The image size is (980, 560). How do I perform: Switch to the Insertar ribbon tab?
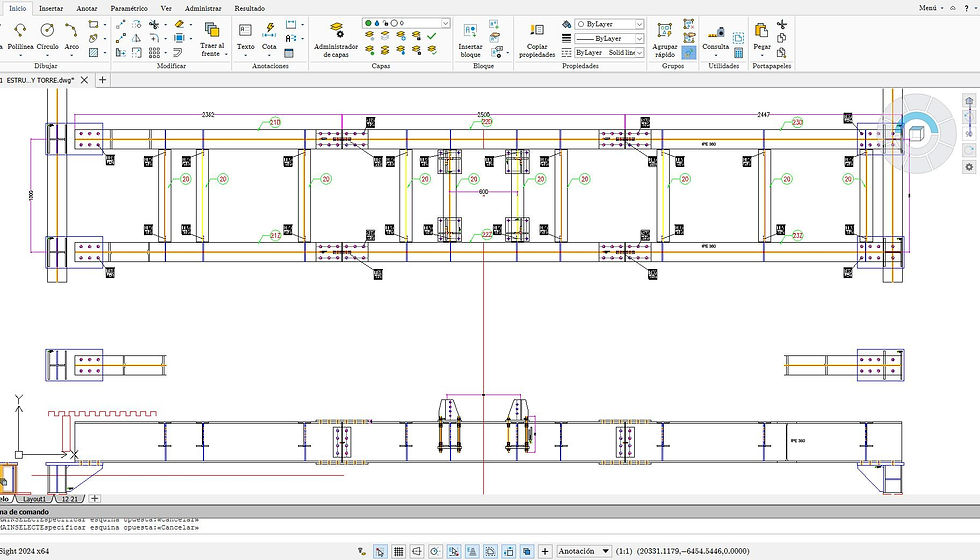point(51,9)
